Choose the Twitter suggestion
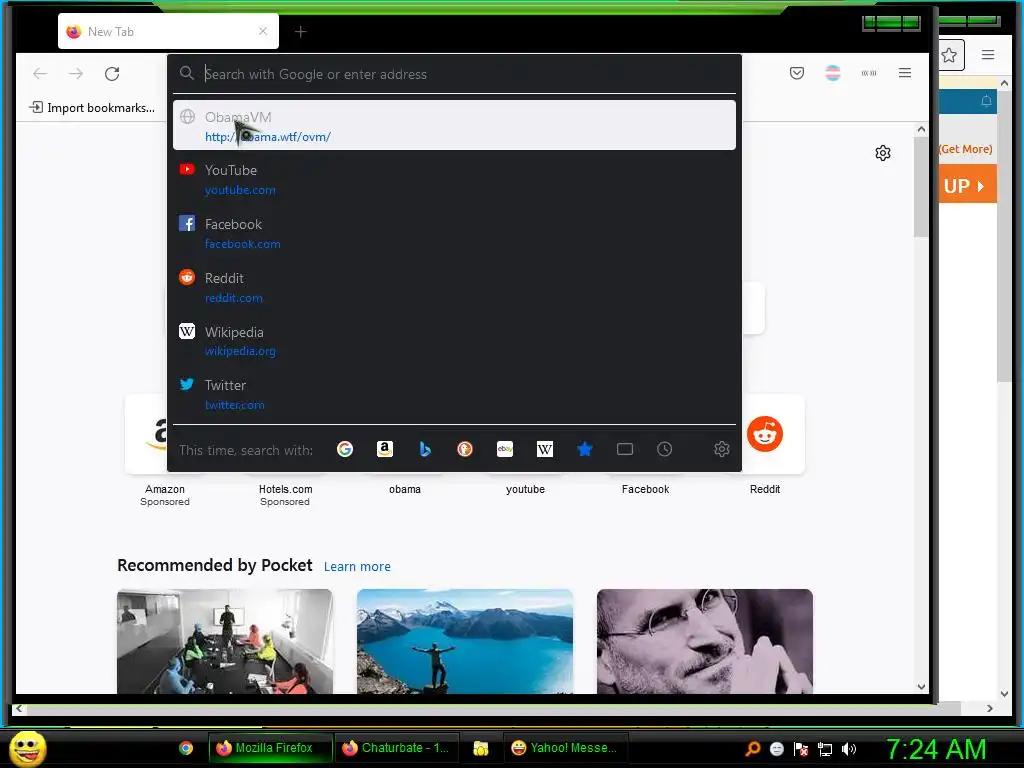1024x768 pixels. point(455,394)
